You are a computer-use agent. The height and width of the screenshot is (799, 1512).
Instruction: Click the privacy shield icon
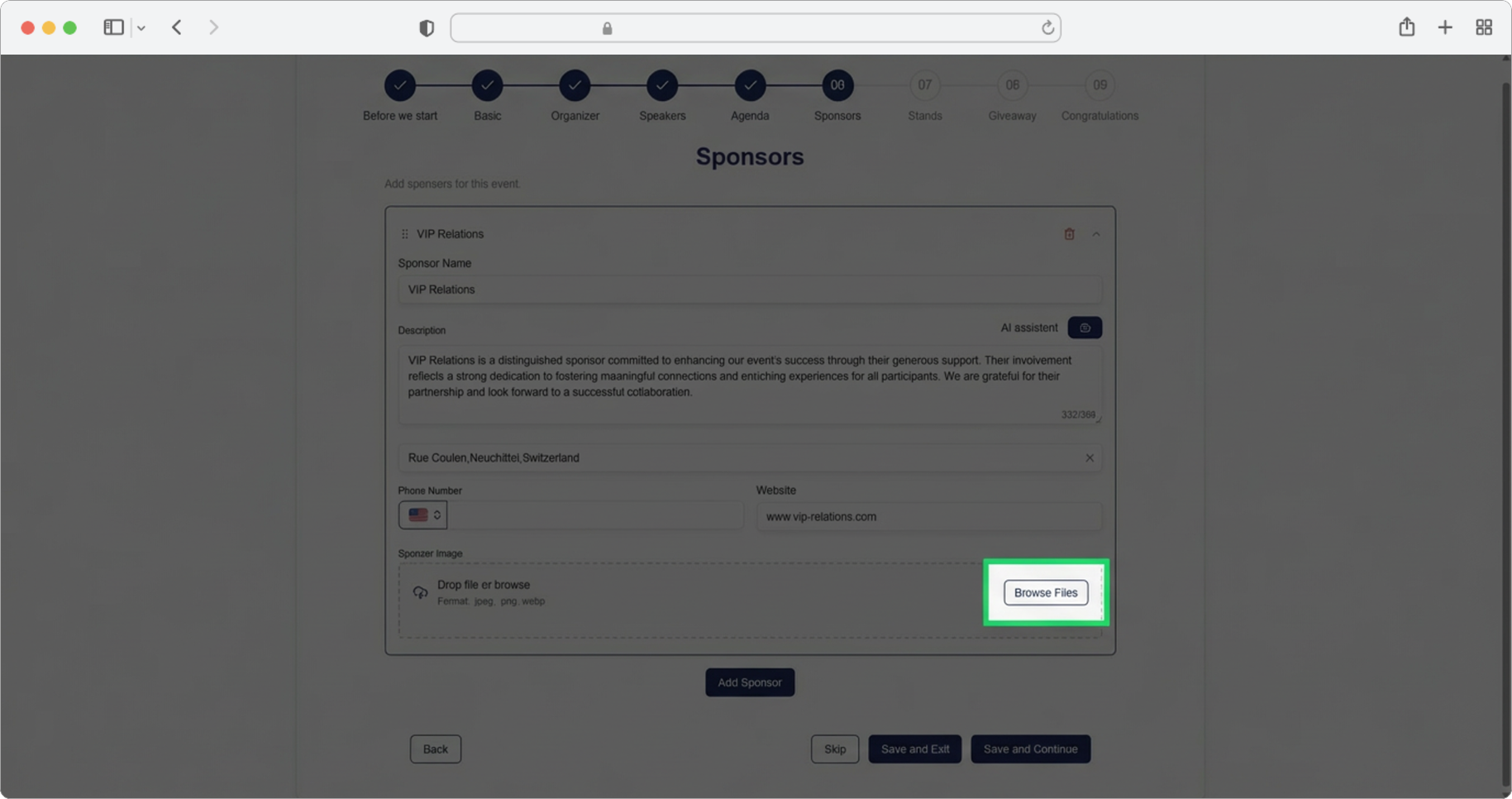click(427, 28)
